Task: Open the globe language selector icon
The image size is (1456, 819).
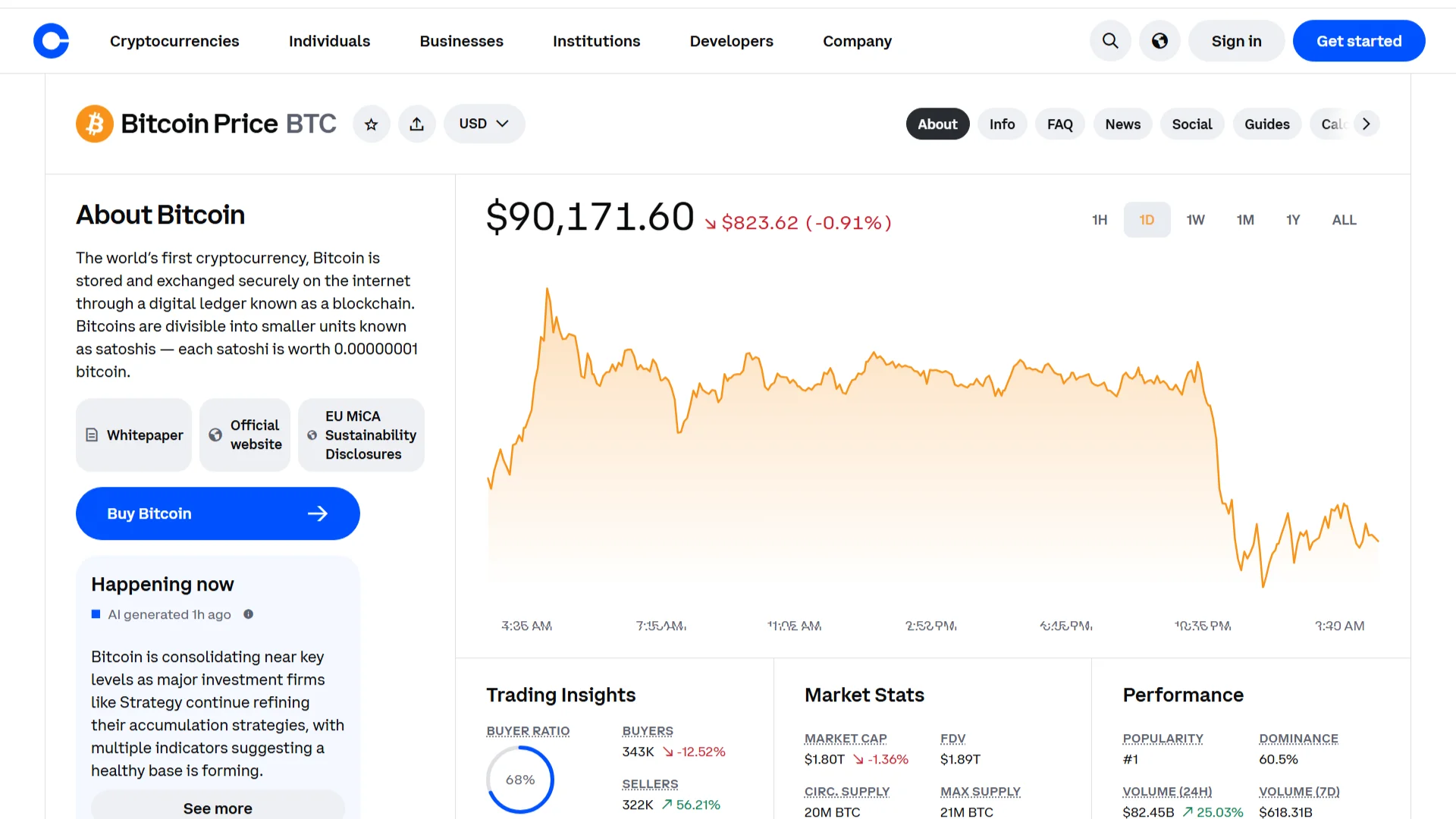Action: [x=1159, y=41]
